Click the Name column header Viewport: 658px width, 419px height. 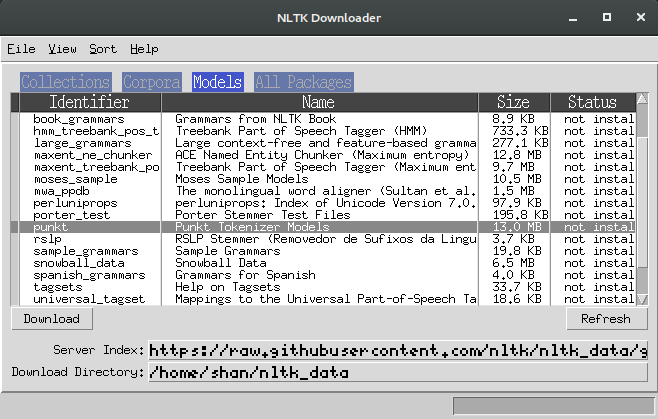[x=319, y=102]
